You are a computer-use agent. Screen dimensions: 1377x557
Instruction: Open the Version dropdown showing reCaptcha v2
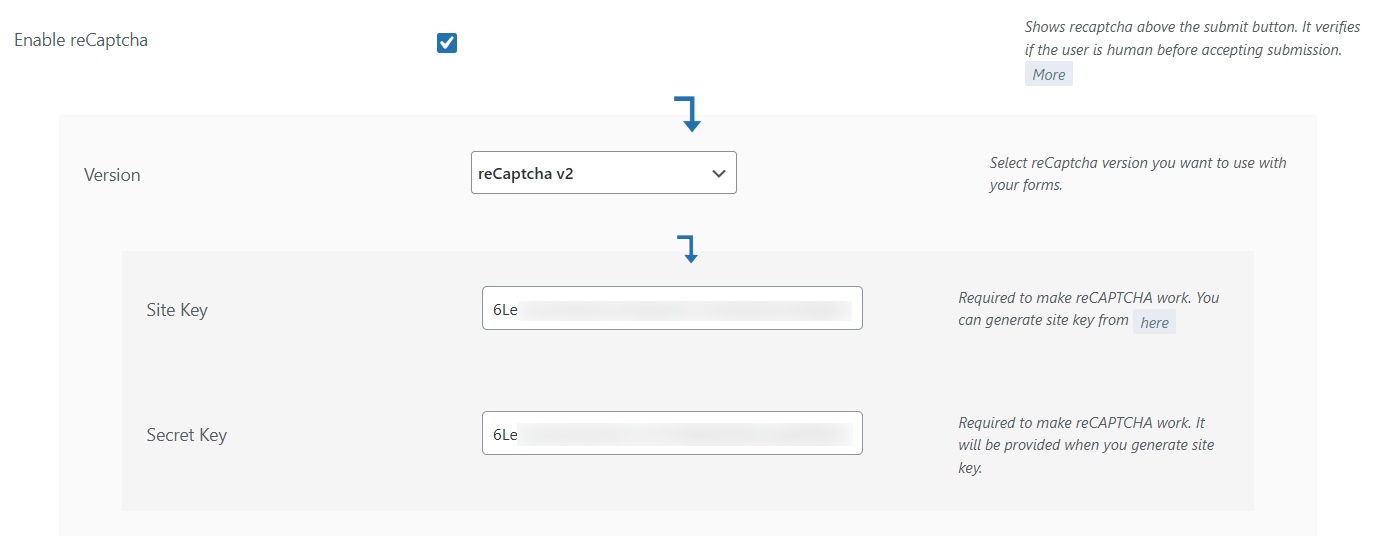pos(603,173)
